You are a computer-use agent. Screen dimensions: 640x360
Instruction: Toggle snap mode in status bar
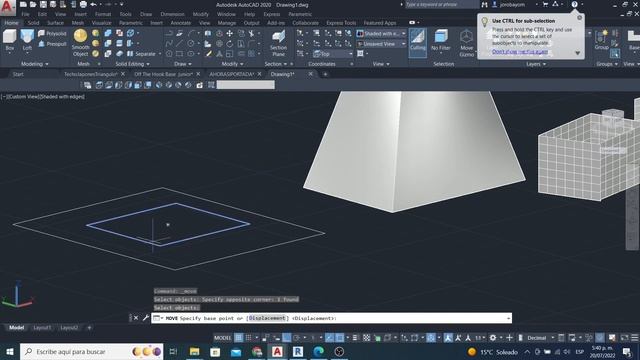pyautogui.click(x=248, y=338)
